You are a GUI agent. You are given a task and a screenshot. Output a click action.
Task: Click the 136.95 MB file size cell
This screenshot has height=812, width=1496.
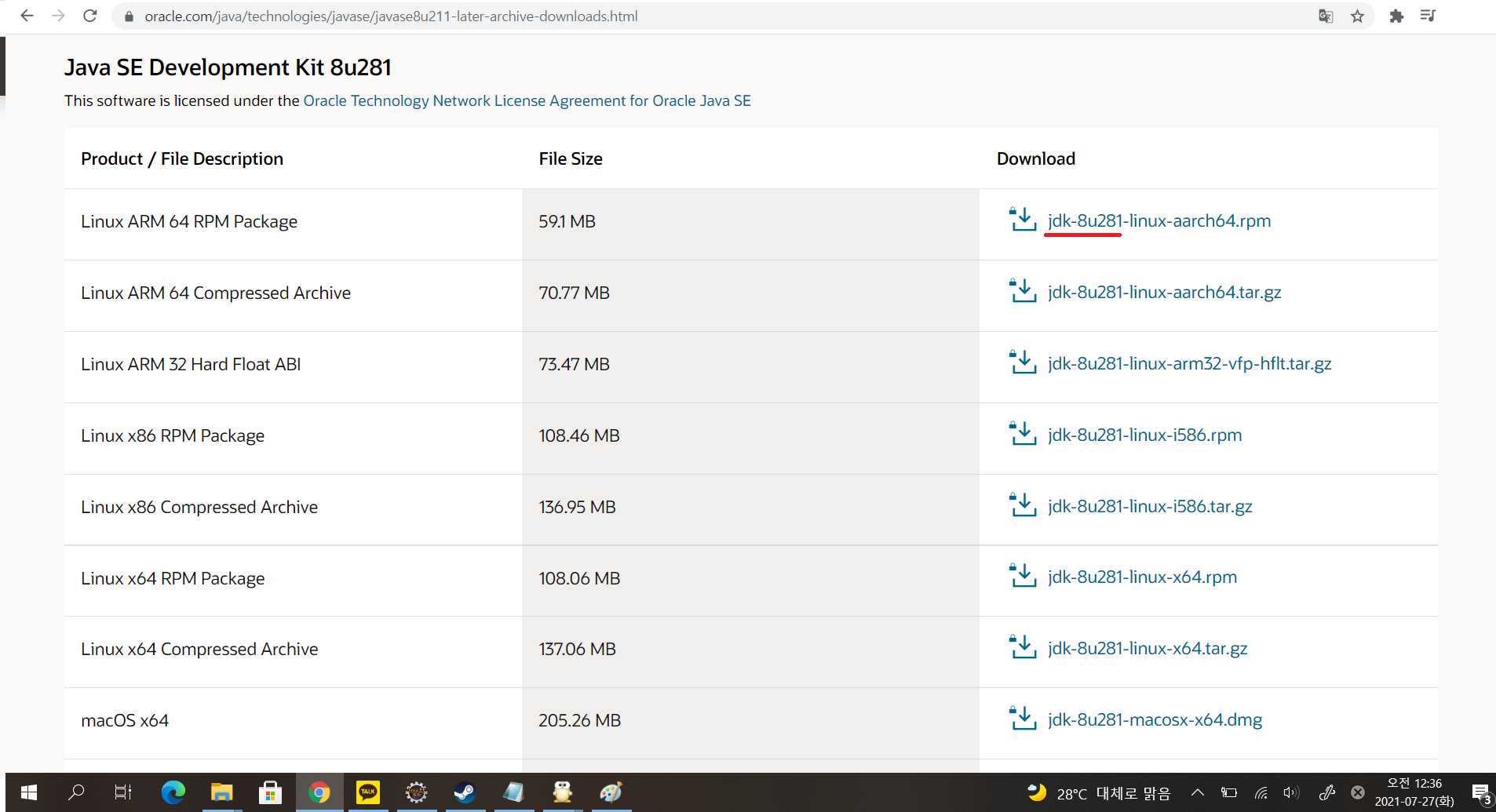[750, 510]
